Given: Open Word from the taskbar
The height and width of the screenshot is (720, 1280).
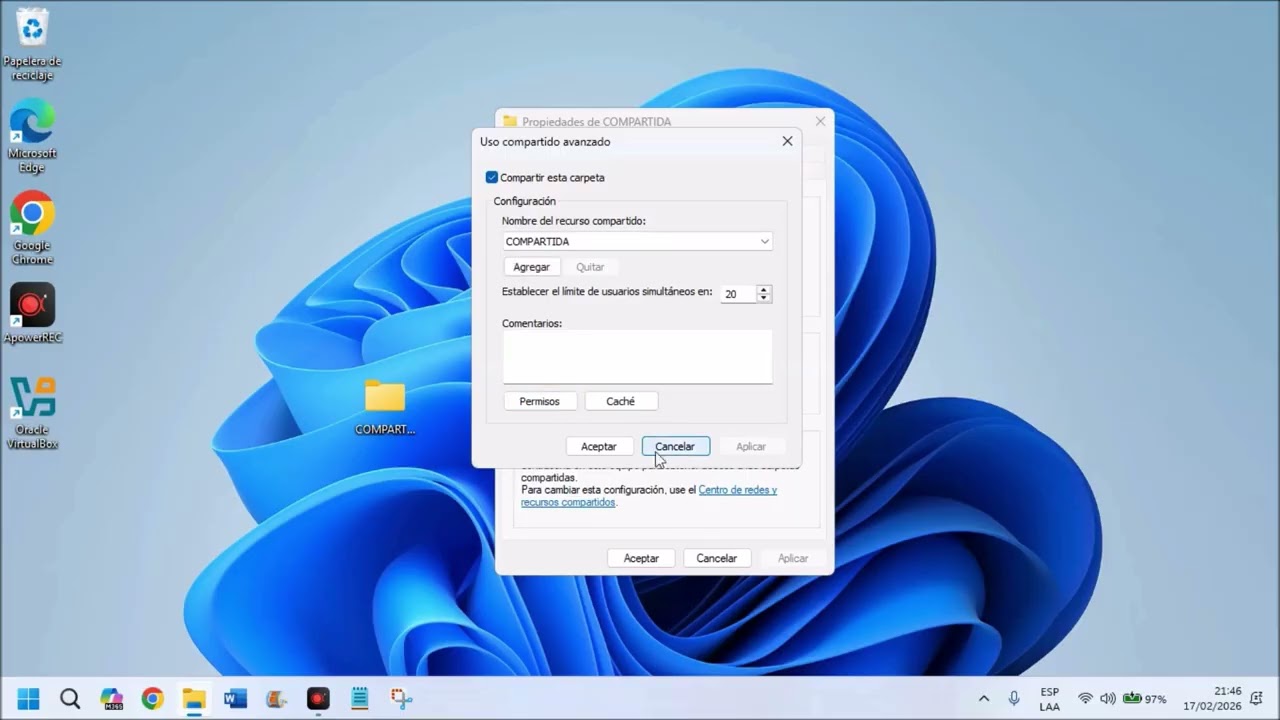Looking at the screenshot, I should point(236,698).
